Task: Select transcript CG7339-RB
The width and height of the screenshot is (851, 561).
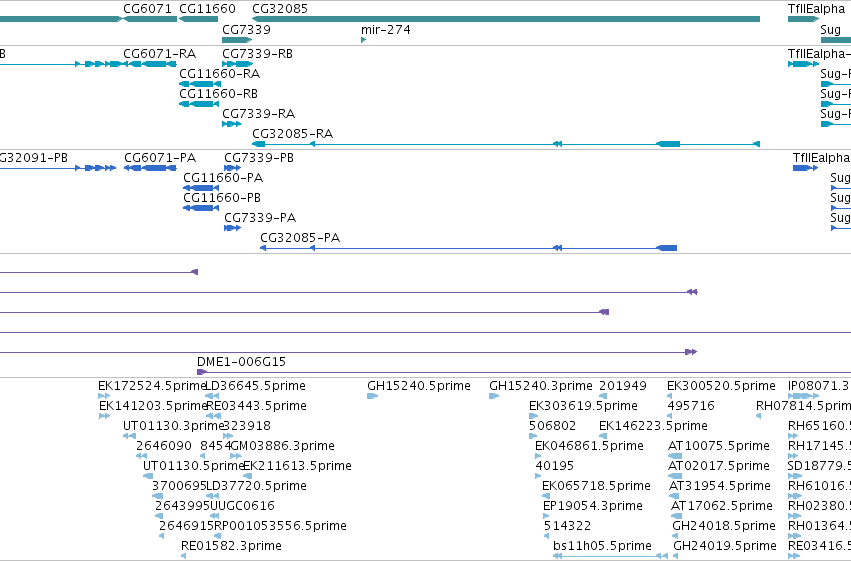Action: tap(257, 54)
